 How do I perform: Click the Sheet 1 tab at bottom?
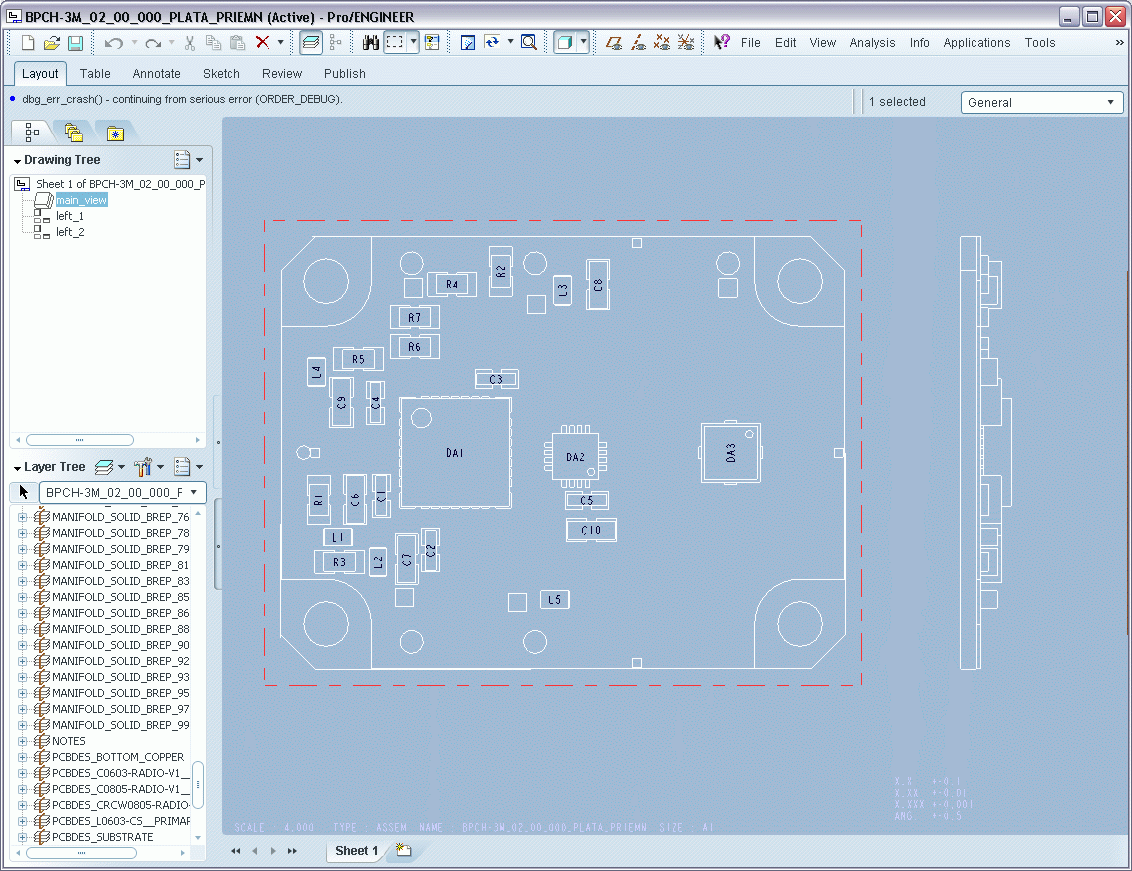pos(356,851)
